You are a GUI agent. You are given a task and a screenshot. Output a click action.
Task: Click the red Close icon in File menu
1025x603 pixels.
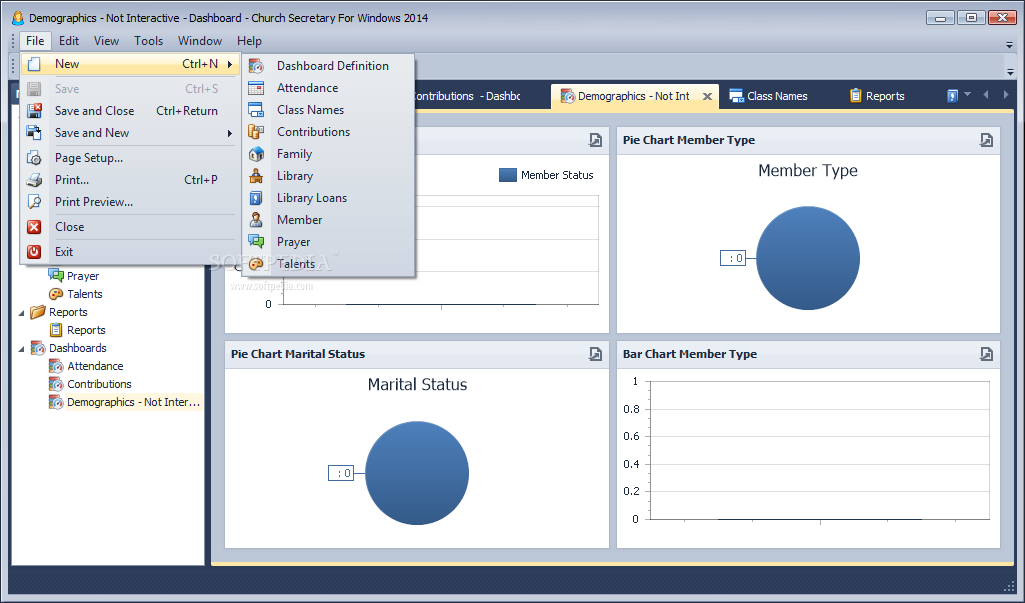pos(34,227)
